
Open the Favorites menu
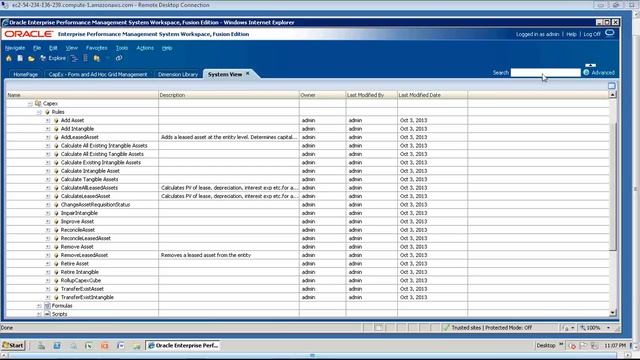(97, 48)
